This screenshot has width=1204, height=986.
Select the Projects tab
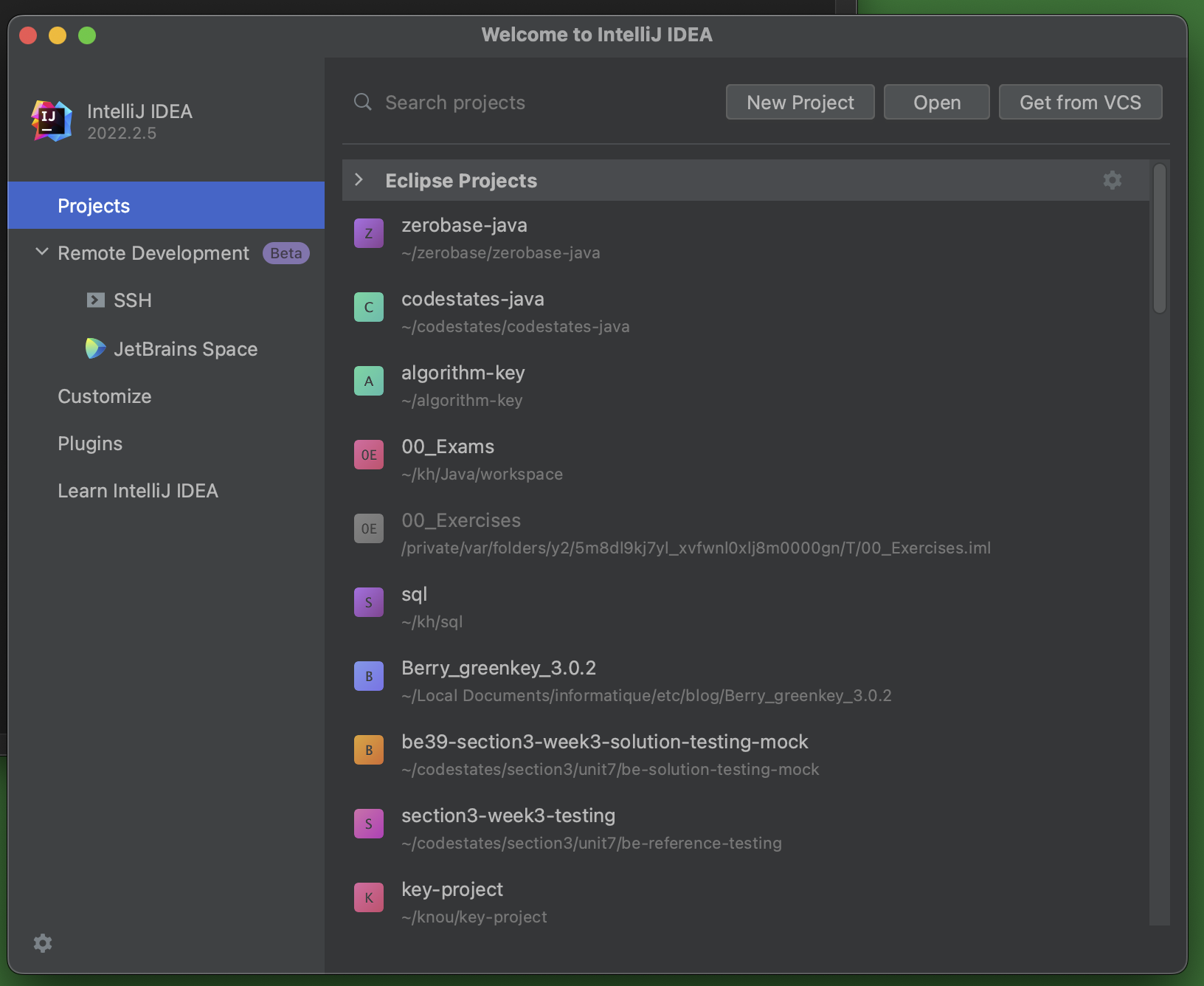(x=166, y=205)
